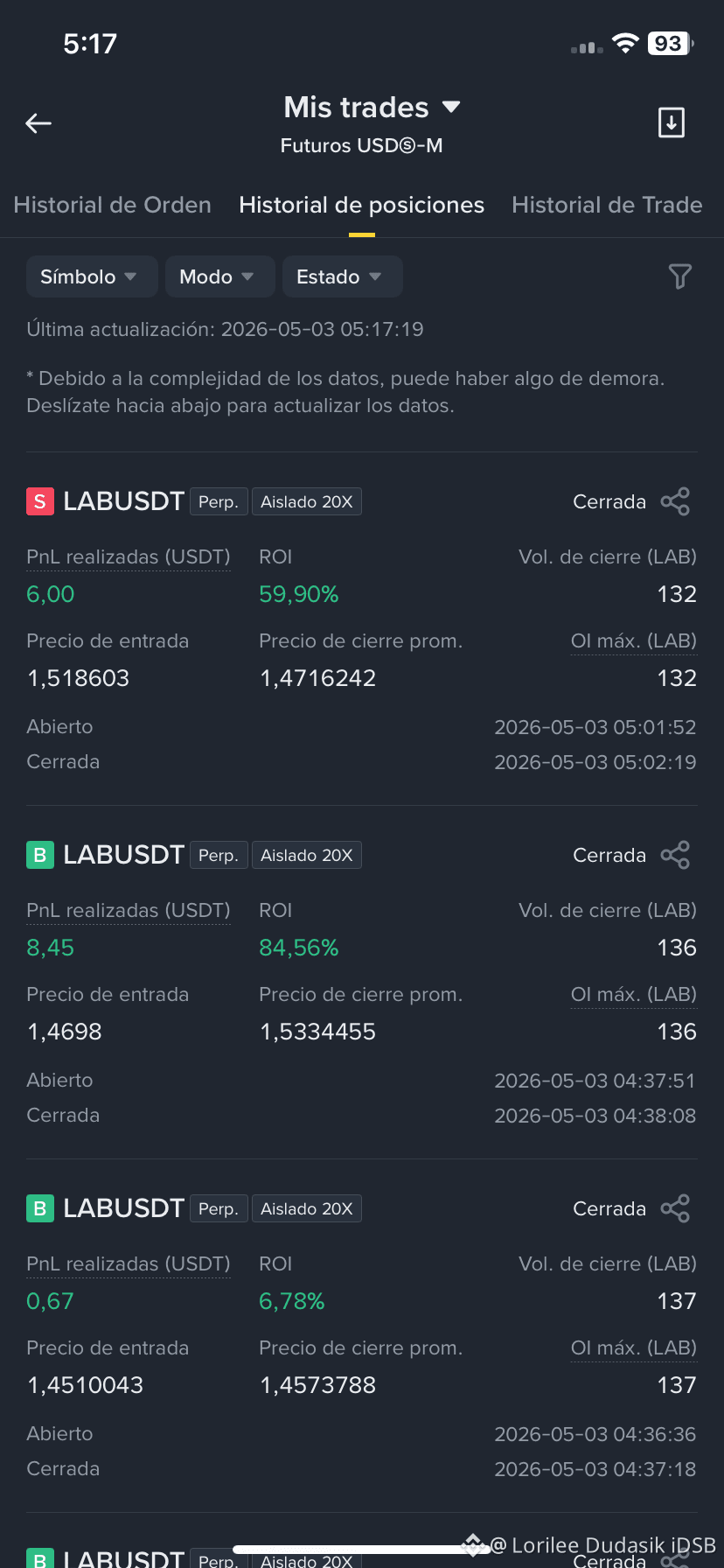This screenshot has width=724, height=1568.
Task: Tap Cerrada status of the 84,56% ROI trade
Action: click(609, 855)
